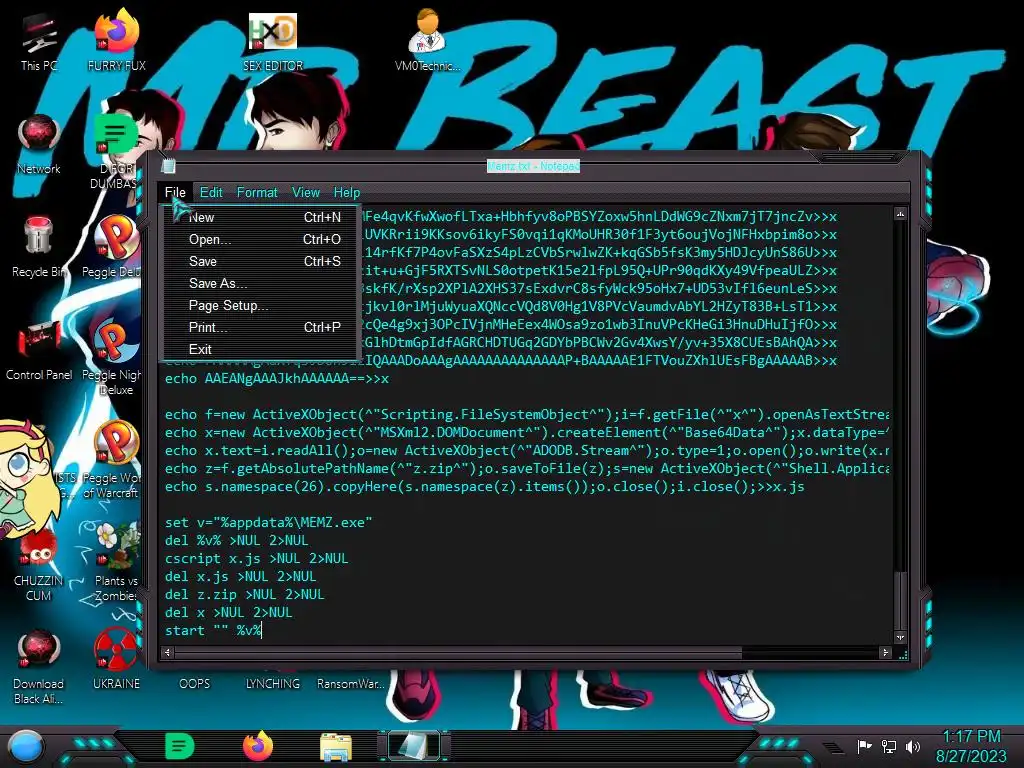
Task: Click the line 'cscript x.js >NUL 2>NUL'
Action: 256,558
